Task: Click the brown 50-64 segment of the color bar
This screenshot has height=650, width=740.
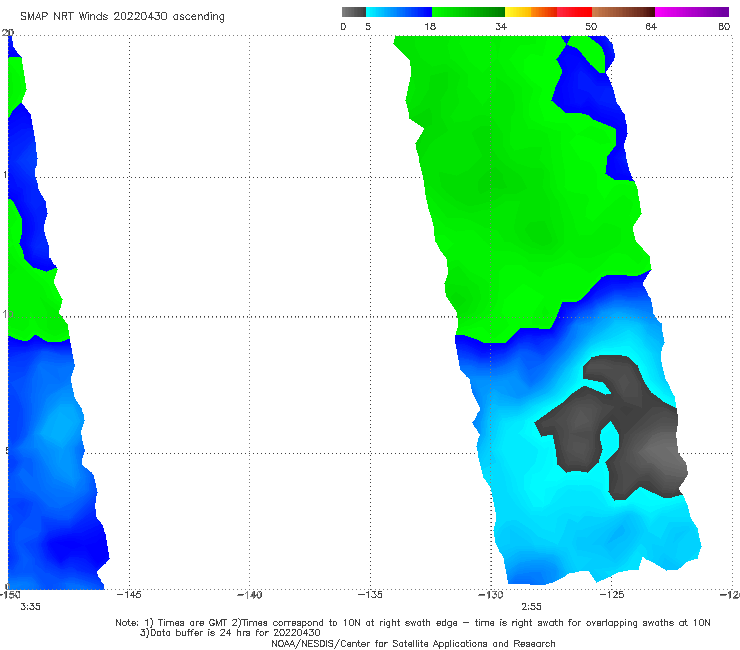Action: click(623, 12)
